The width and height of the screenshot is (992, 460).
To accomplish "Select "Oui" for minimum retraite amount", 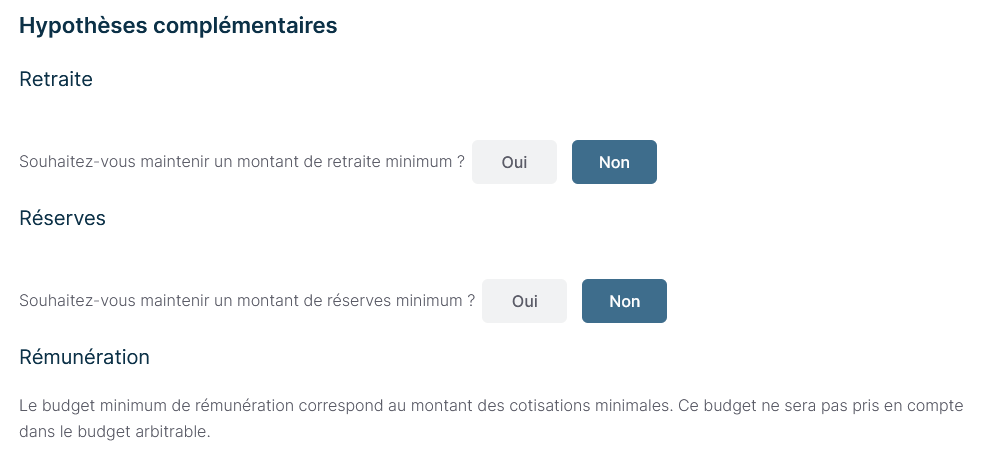I will click(x=514, y=162).
